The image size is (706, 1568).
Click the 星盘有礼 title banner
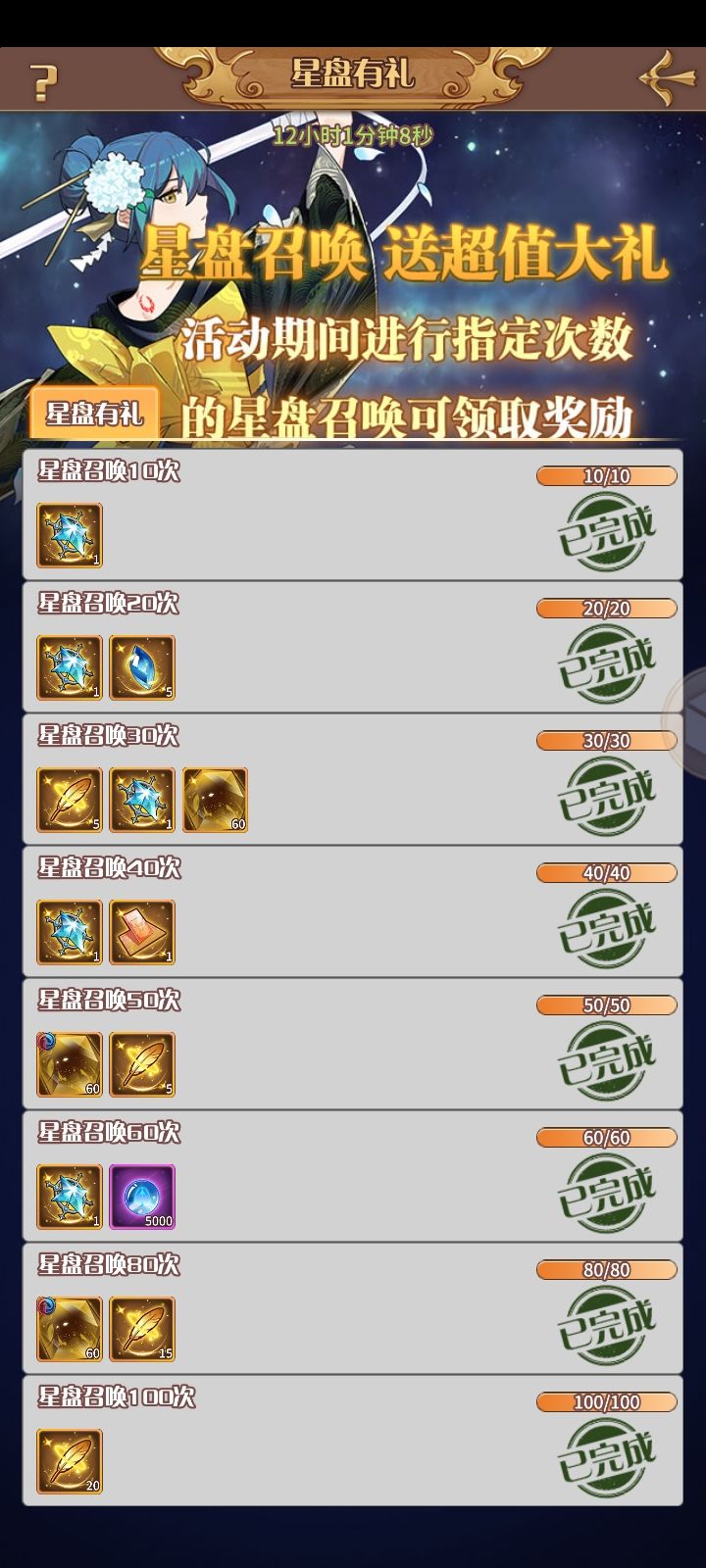point(353,73)
